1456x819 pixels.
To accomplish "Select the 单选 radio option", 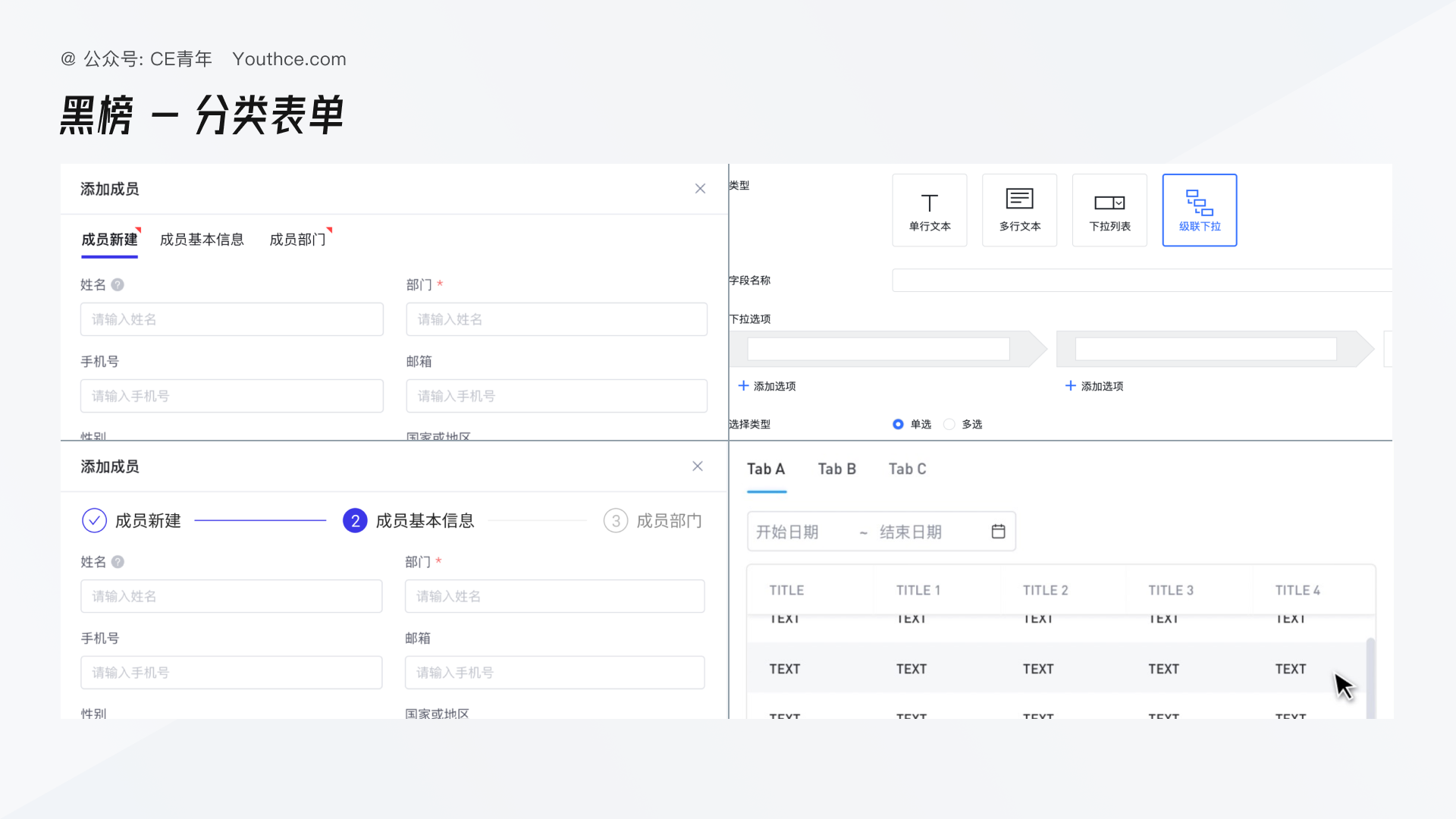I will (898, 424).
